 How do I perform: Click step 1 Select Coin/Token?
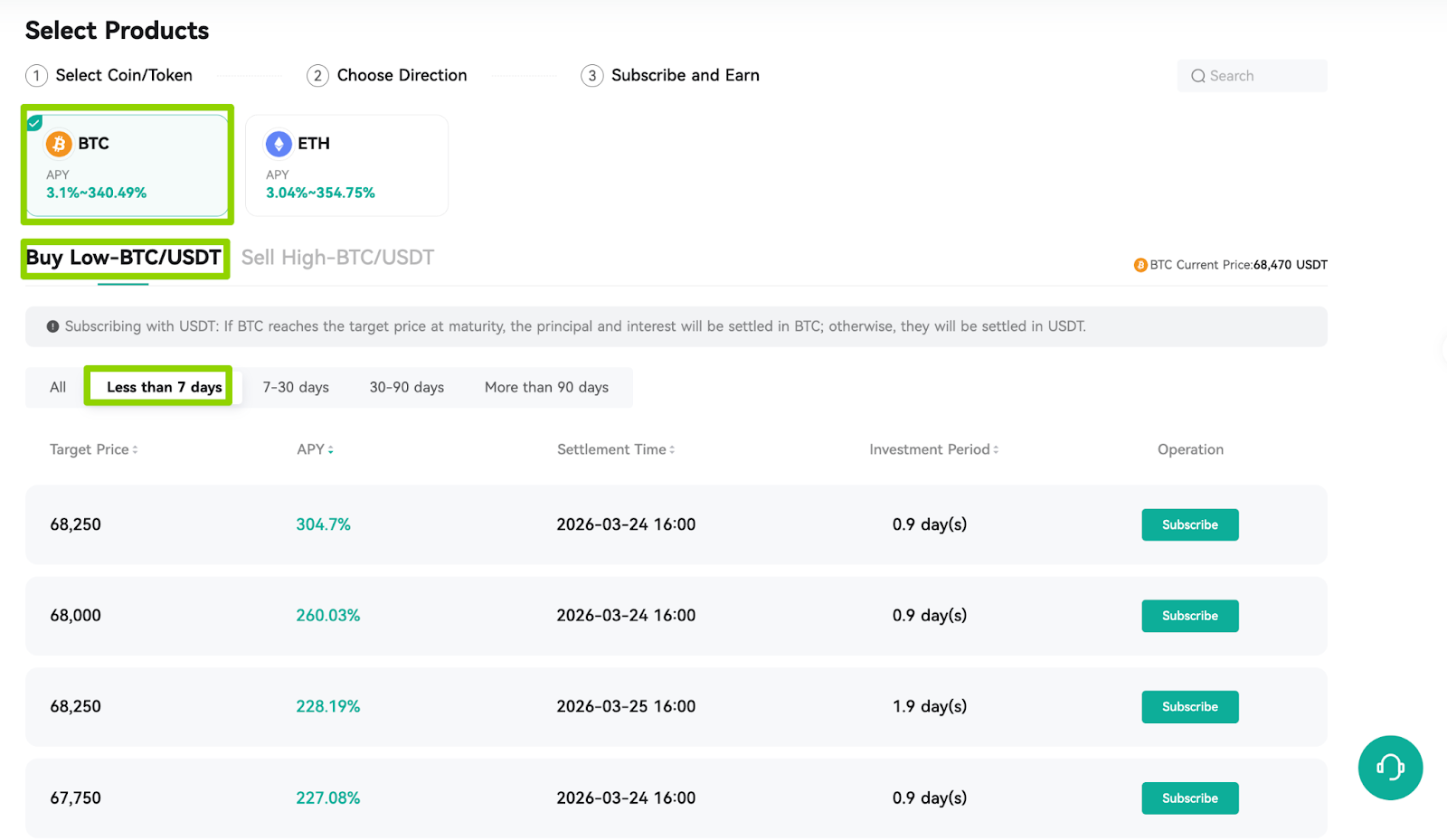[x=109, y=75]
